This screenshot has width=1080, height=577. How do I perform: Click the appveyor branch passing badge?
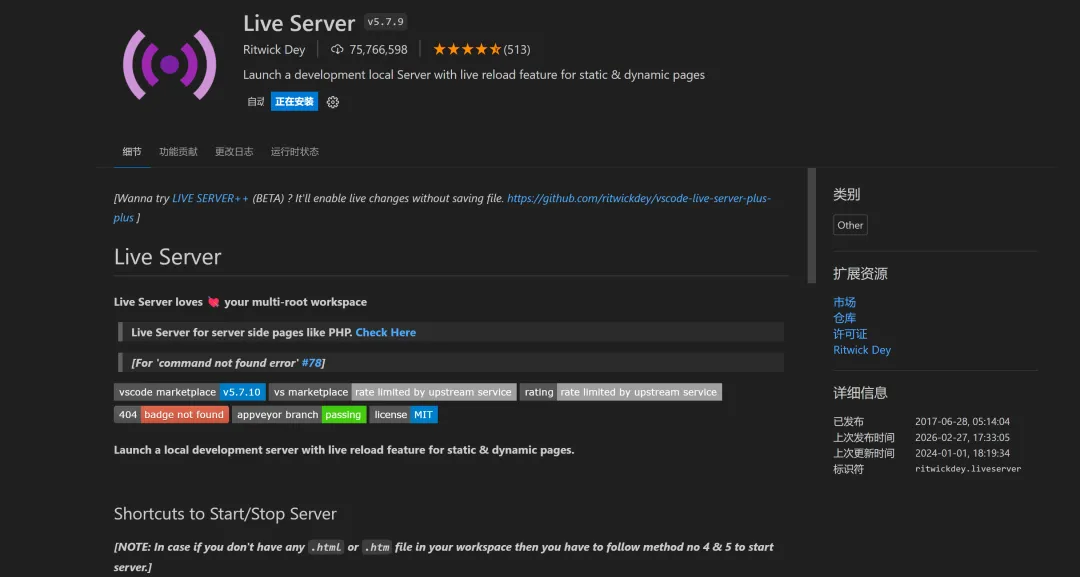299,415
